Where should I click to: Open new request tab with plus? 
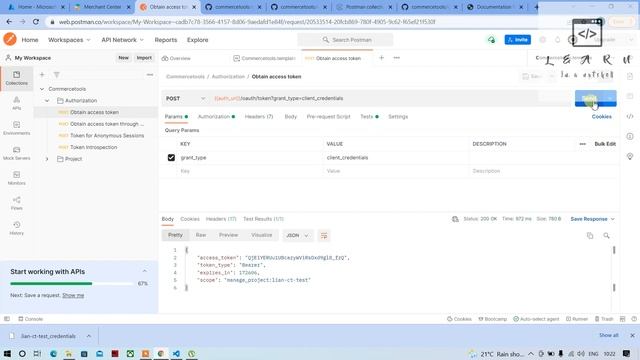click(x=381, y=58)
